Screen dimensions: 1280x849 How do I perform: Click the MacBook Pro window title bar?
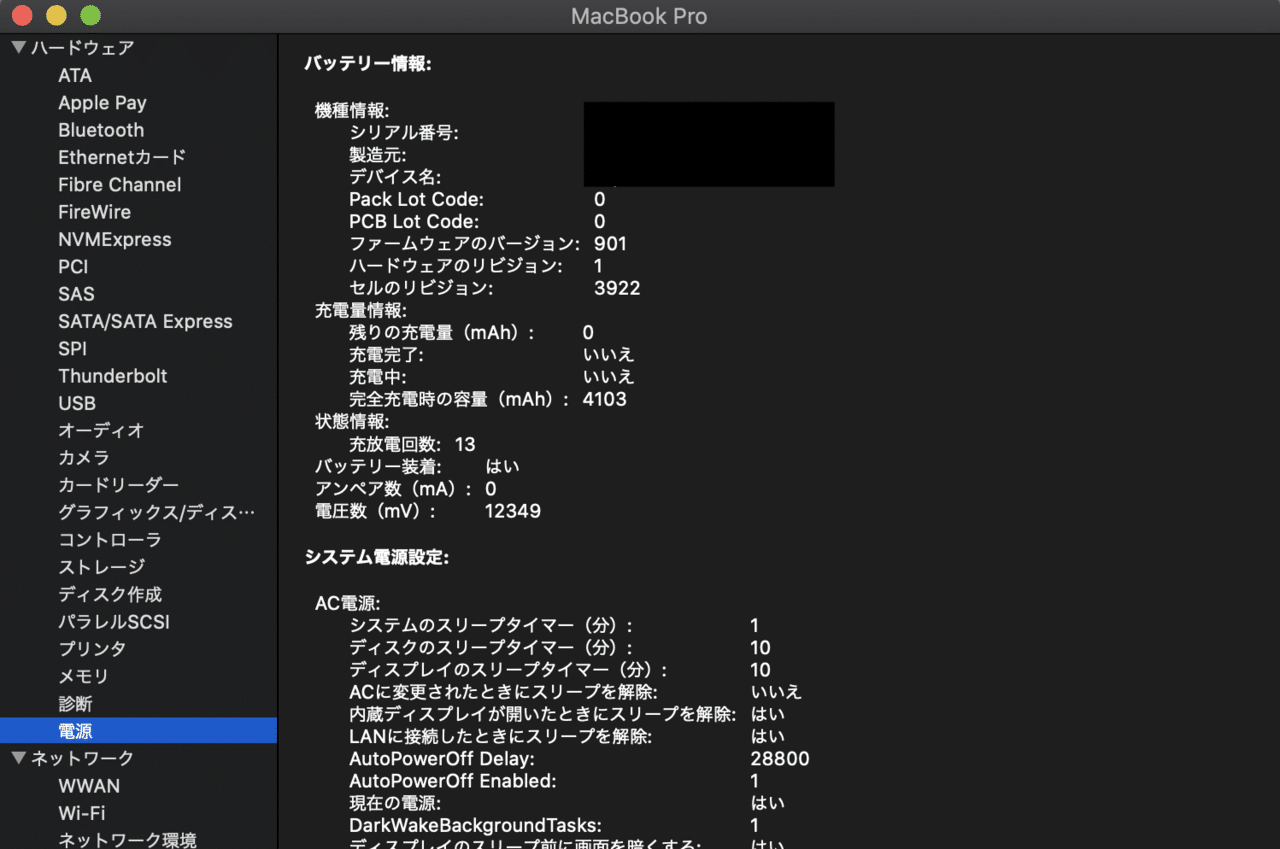pyautogui.click(x=639, y=16)
